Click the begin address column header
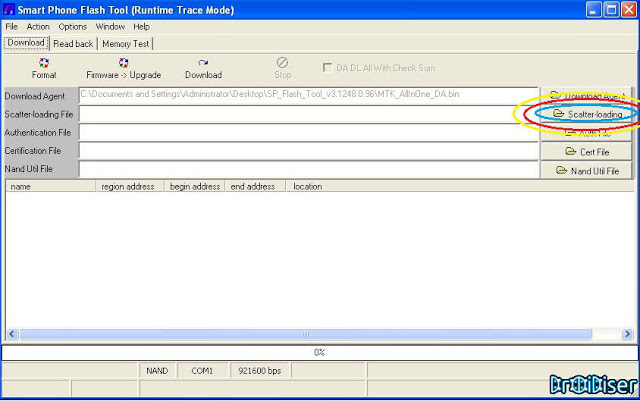This screenshot has height=401, width=640. tap(195, 187)
